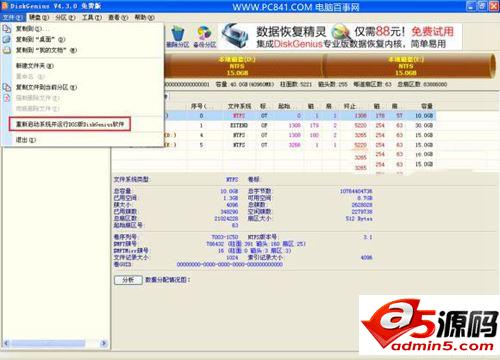Select 新建文件夹(N) in the menu
500x360 pixels.
pos(83,66)
